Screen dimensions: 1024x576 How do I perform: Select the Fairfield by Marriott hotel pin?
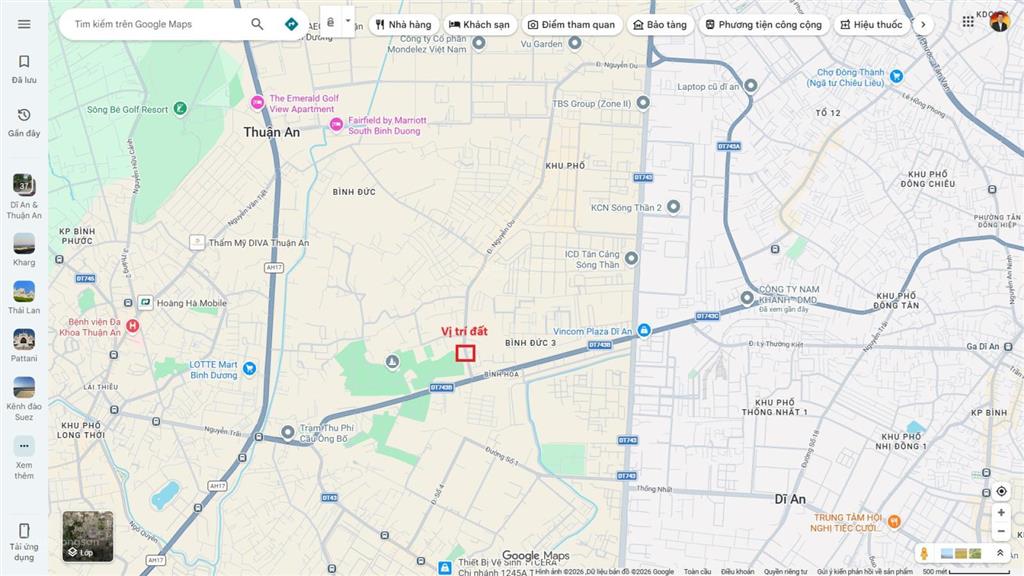[336, 125]
